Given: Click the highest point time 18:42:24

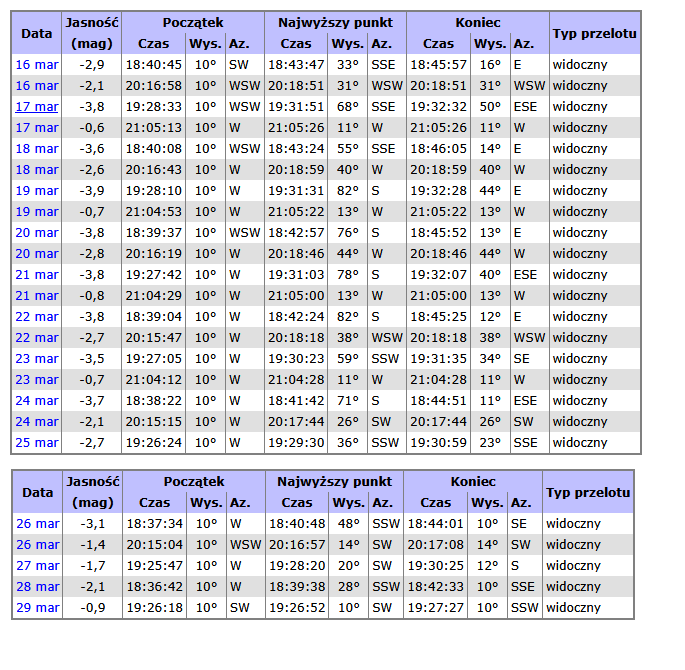Looking at the screenshot, I should (296, 316).
